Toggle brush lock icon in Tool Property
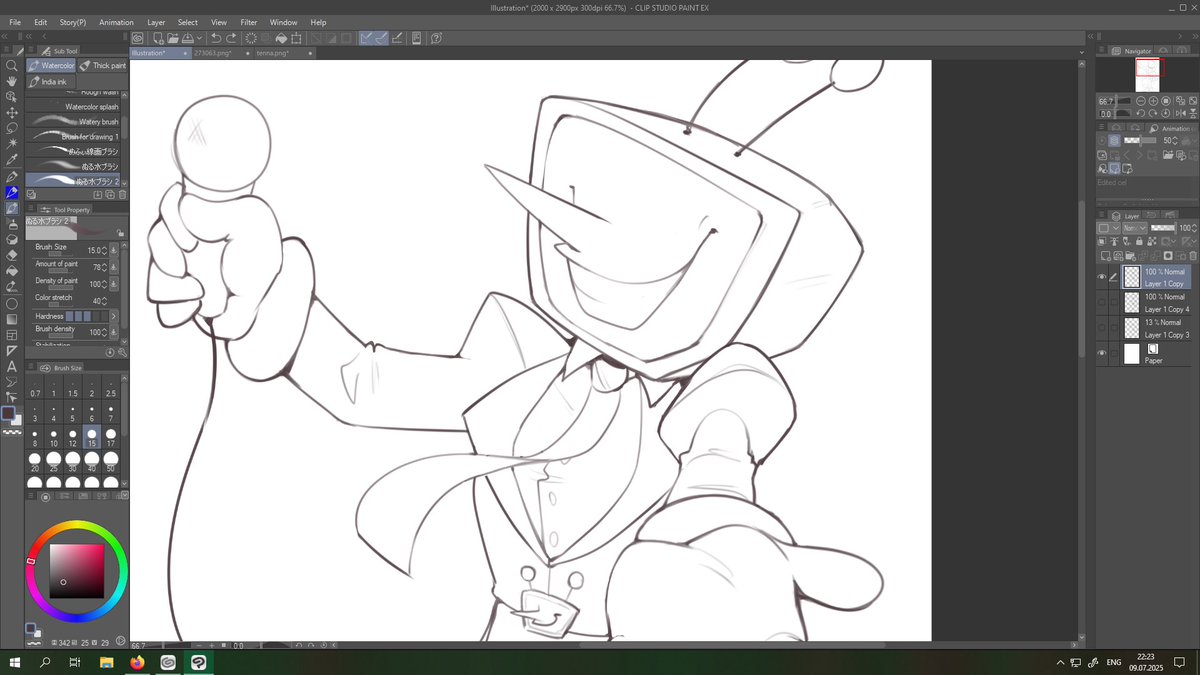The height and width of the screenshot is (675, 1200). pos(120,232)
